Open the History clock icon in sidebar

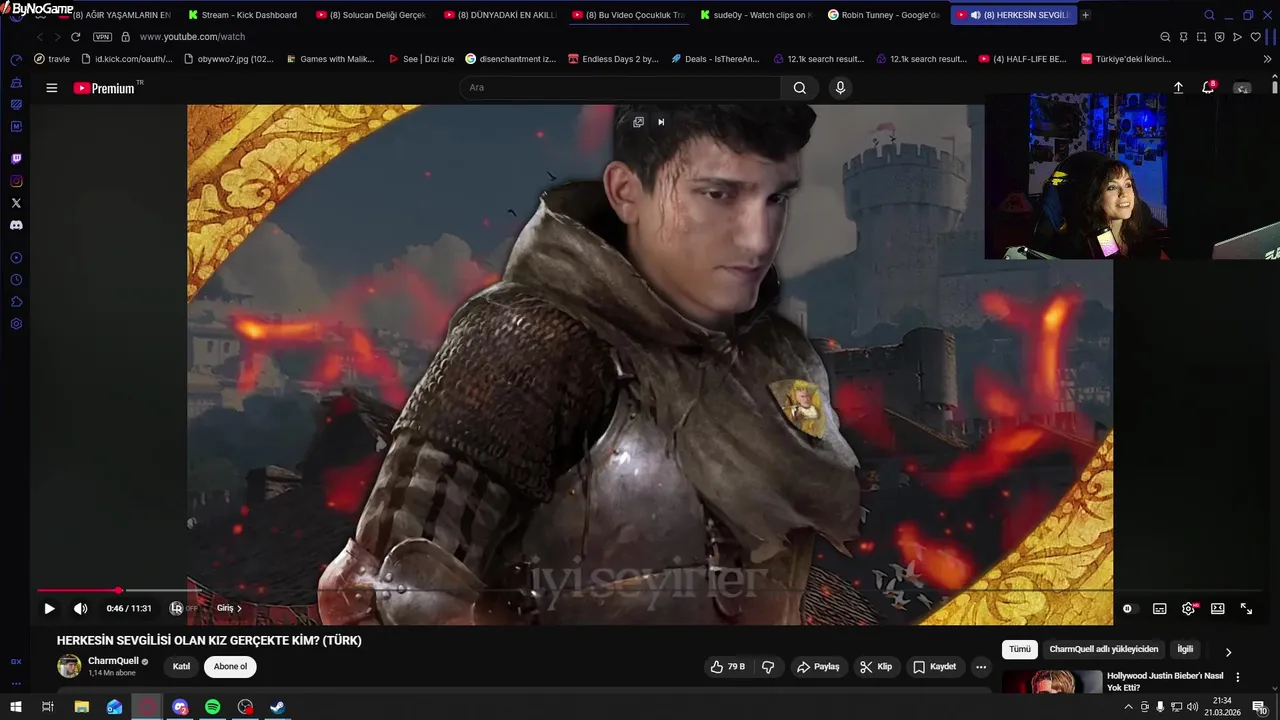click(16, 280)
